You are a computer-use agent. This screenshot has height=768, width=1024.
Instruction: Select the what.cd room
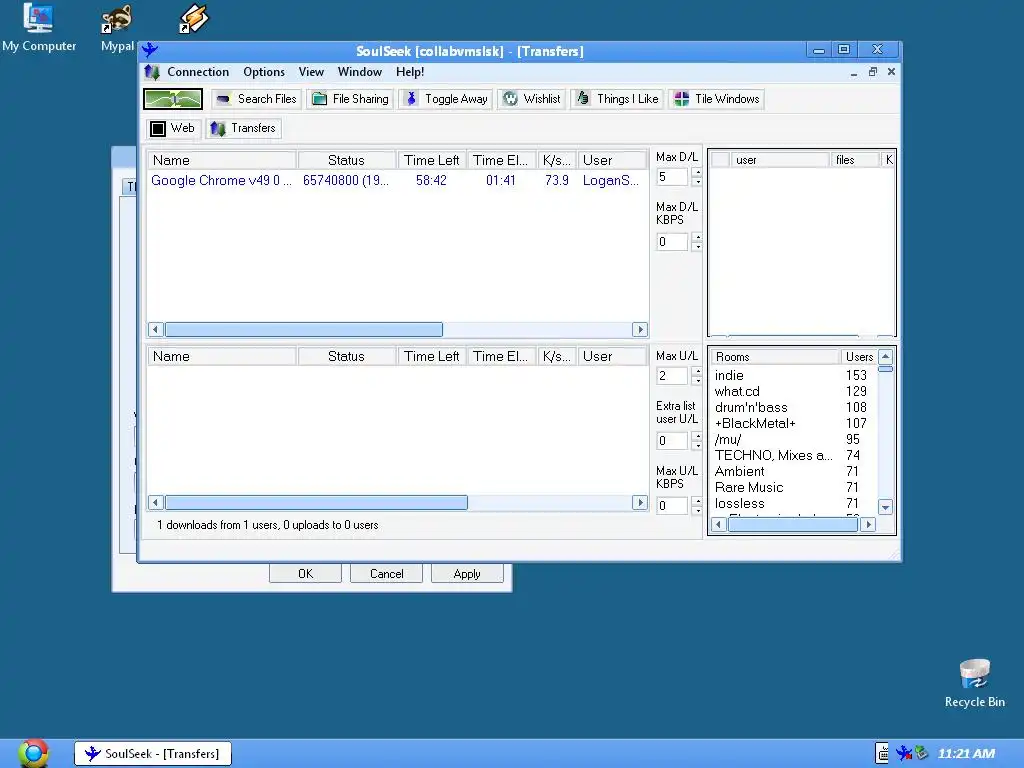click(737, 391)
